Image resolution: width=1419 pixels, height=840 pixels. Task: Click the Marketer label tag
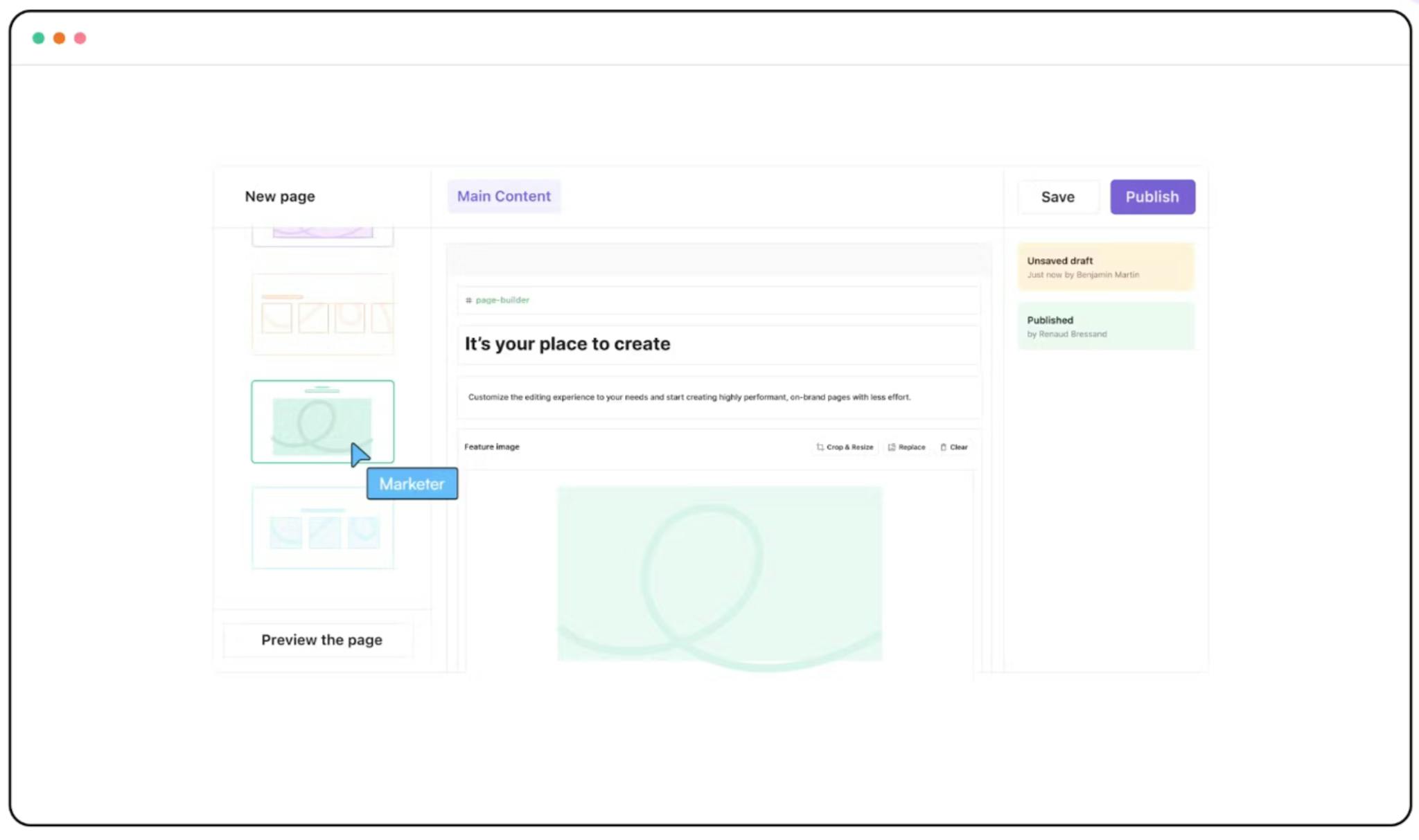412,483
